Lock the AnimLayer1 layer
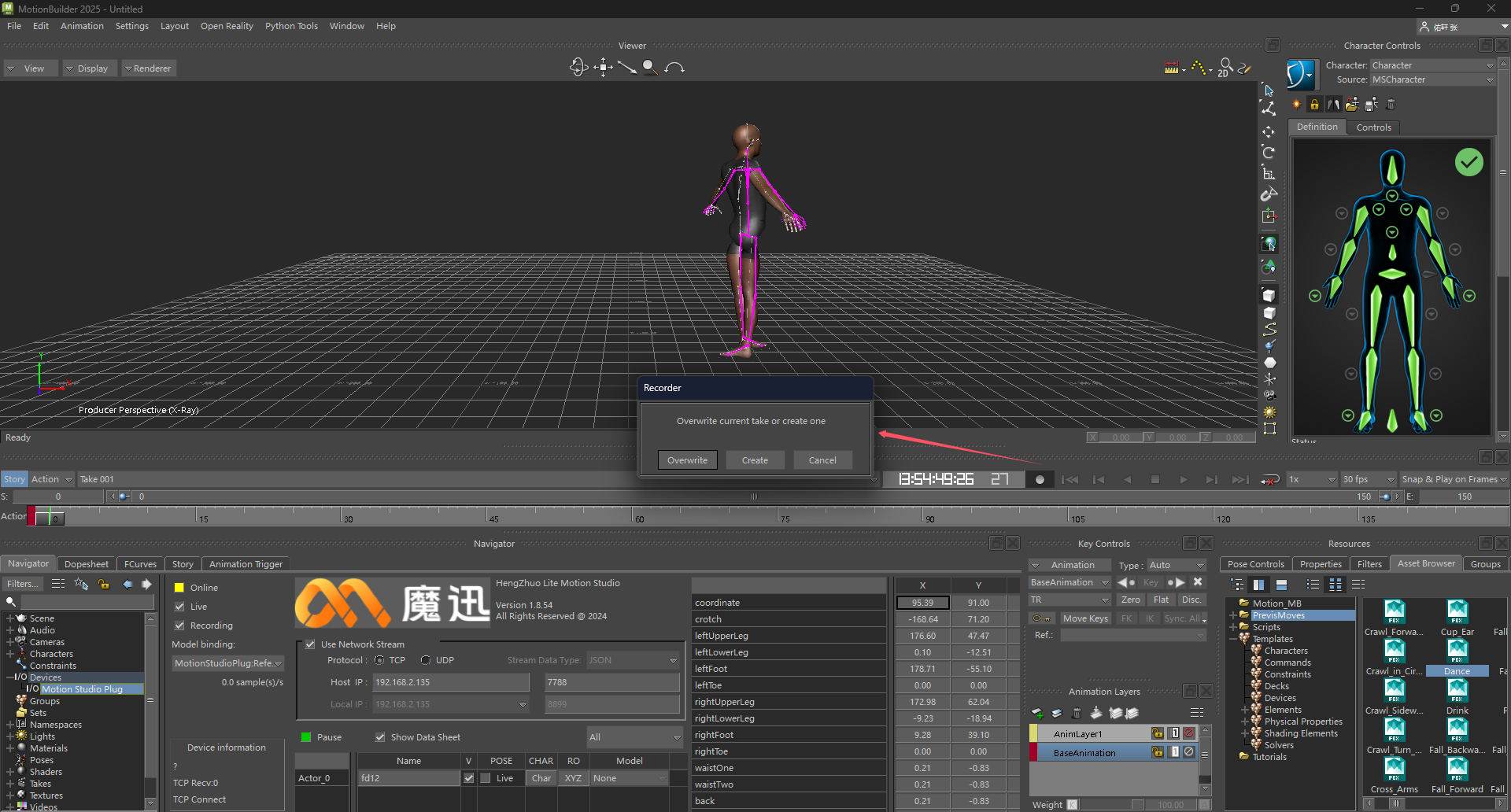1511x812 pixels. point(1157,733)
